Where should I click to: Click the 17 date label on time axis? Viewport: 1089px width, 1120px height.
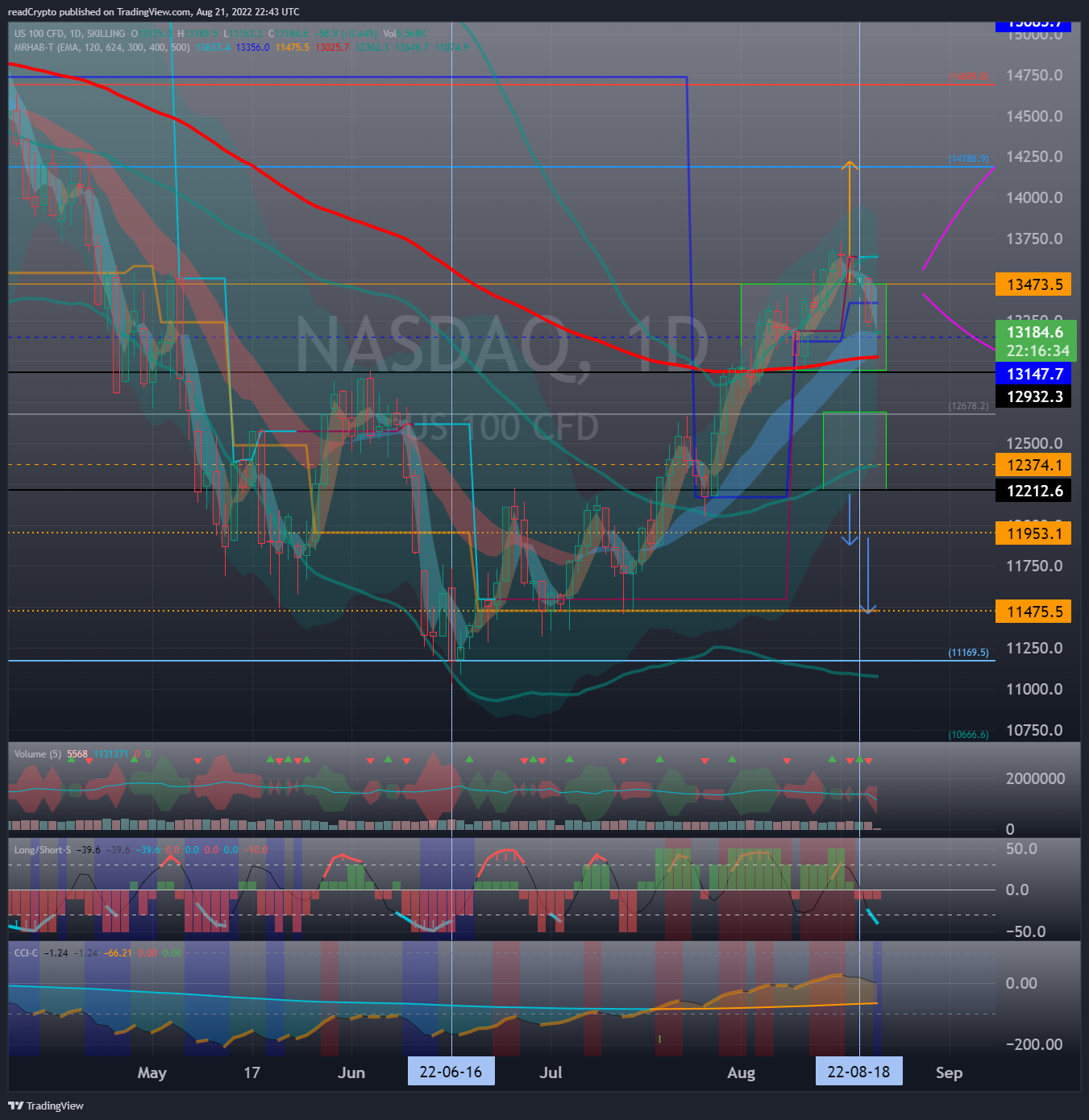click(252, 1072)
